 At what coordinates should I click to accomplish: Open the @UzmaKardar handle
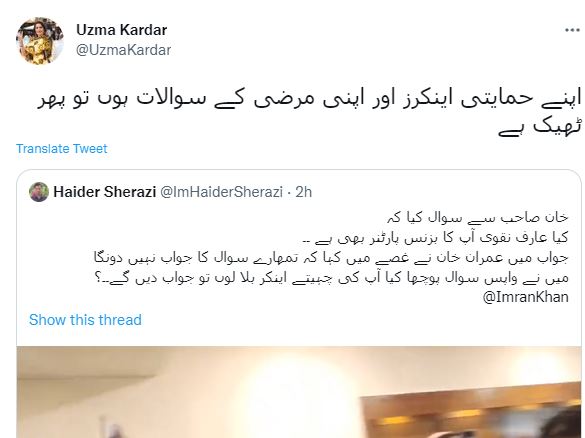click(x=123, y=50)
